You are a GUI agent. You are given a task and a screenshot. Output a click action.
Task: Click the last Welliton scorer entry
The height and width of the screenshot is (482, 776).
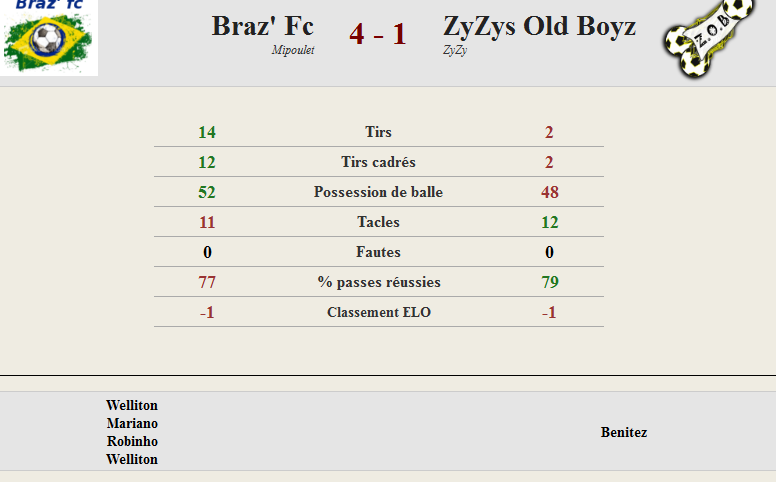(132, 459)
